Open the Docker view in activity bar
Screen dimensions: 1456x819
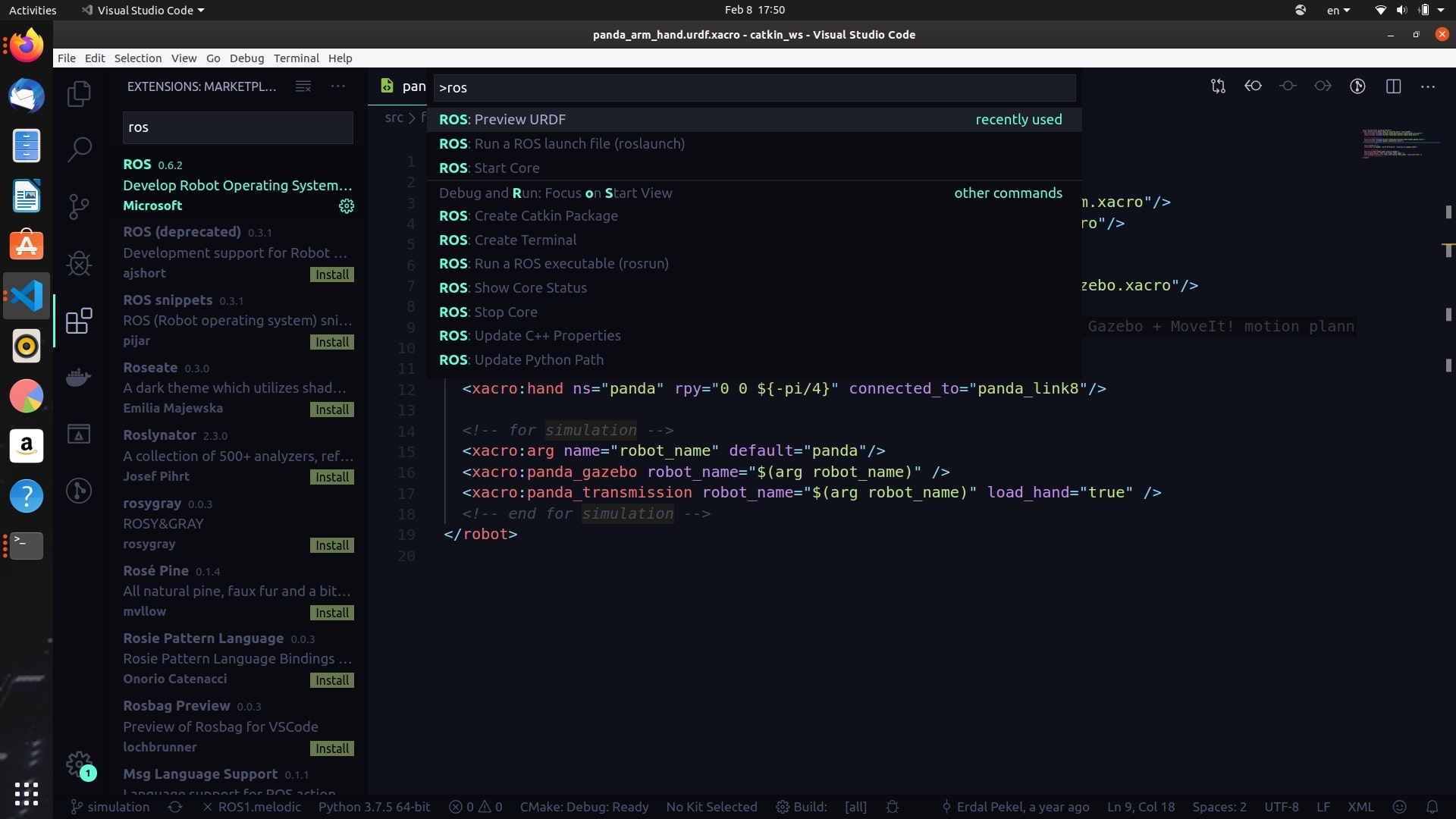79,377
